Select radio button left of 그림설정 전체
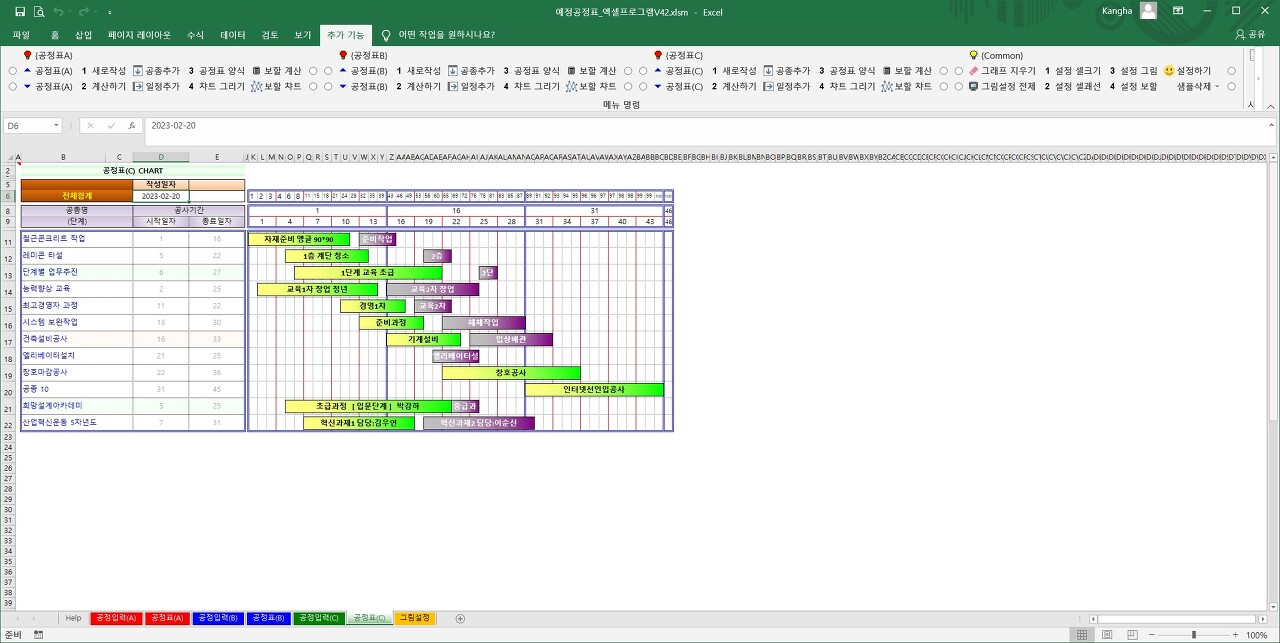This screenshot has height=643, width=1280. tap(958, 87)
